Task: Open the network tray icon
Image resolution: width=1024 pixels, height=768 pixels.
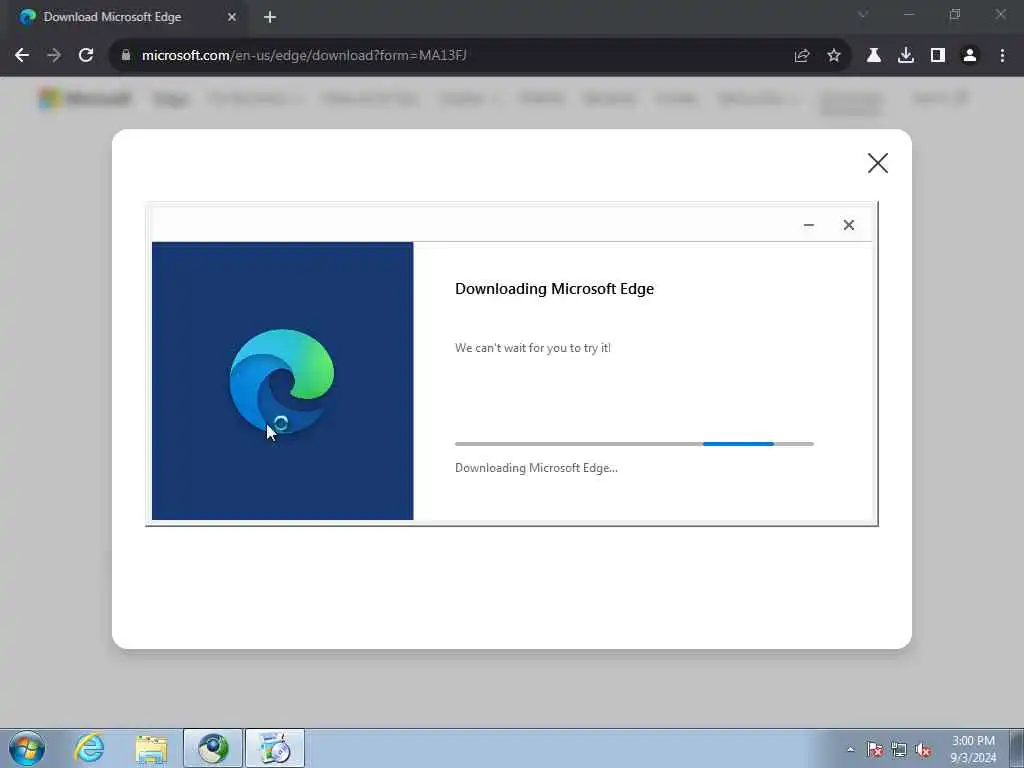Action: 899,750
